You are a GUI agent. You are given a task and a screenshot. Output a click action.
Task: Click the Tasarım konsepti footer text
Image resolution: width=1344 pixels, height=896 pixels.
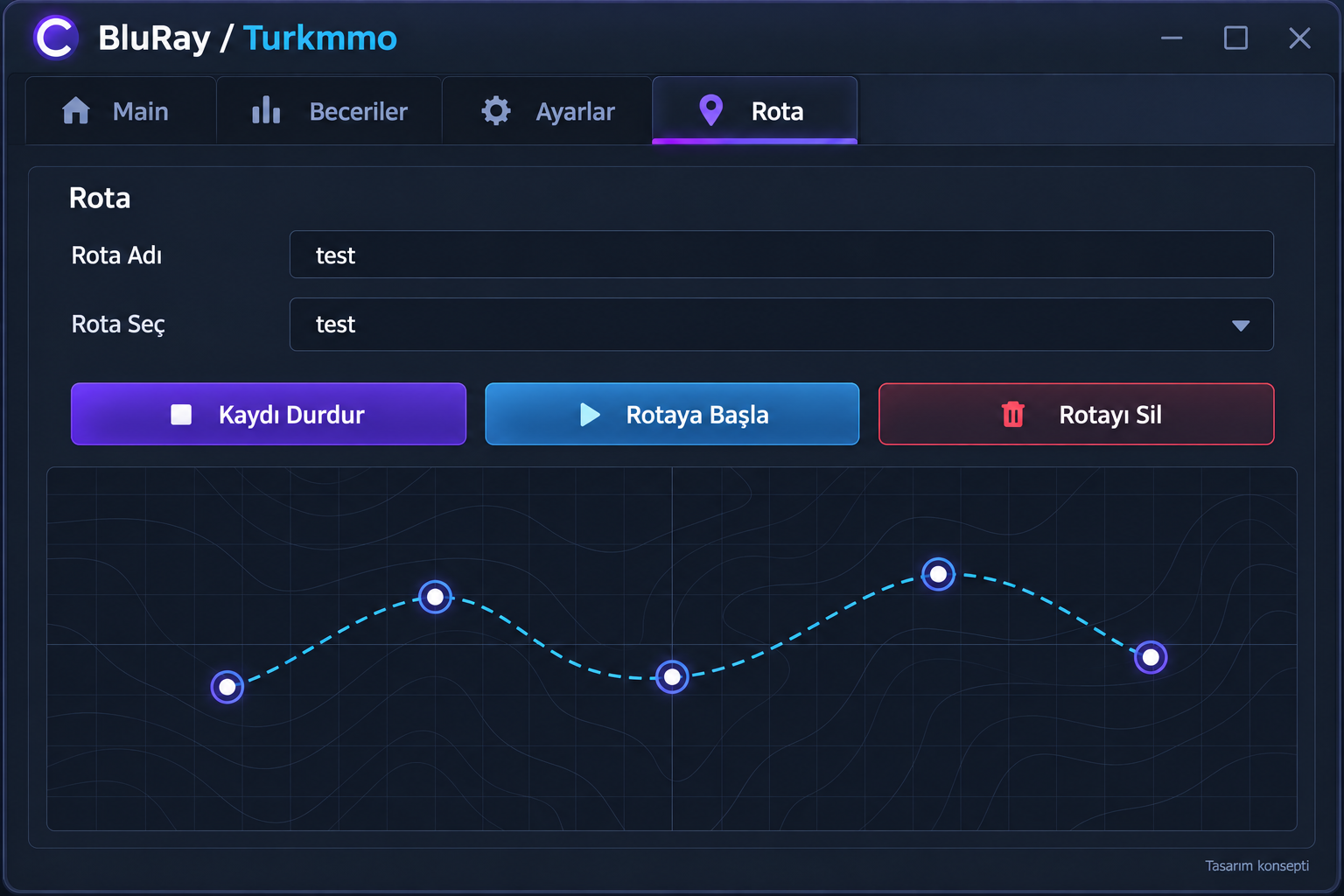pos(1256,865)
